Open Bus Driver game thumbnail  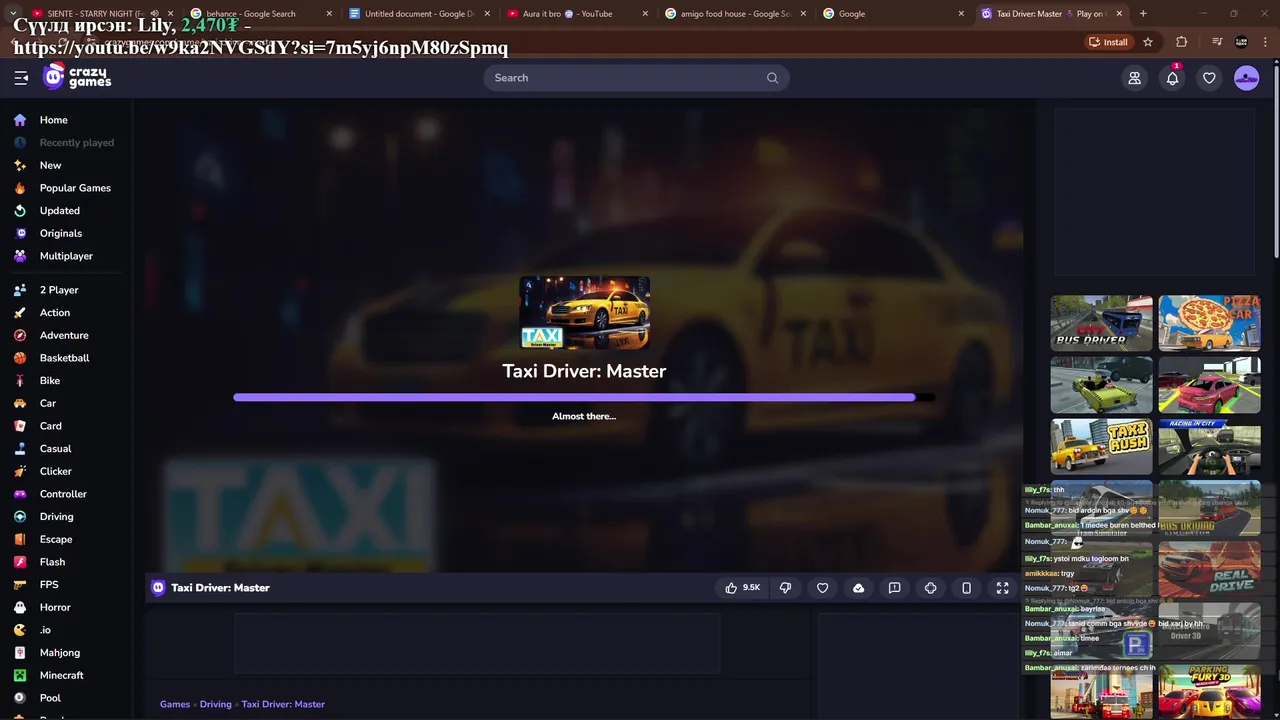1101,323
